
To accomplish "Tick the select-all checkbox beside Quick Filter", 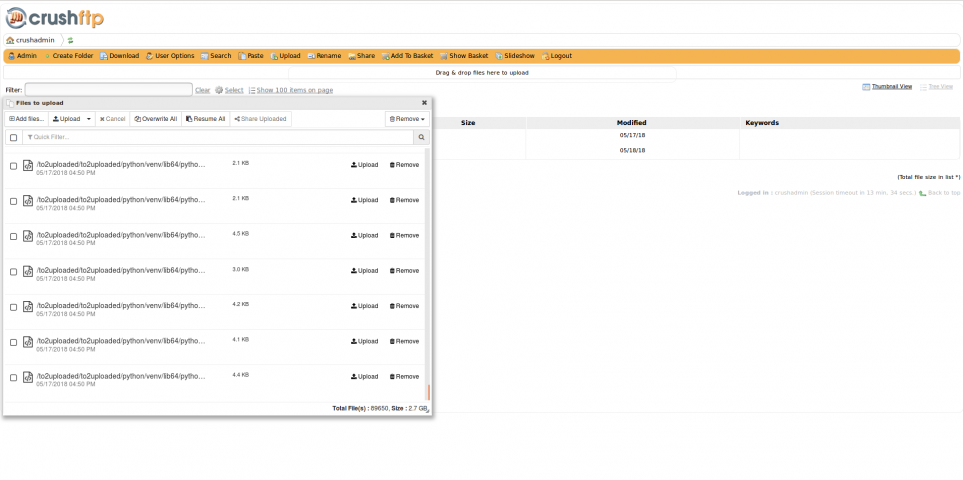I will pyautogui.click(x=14, y=137).
